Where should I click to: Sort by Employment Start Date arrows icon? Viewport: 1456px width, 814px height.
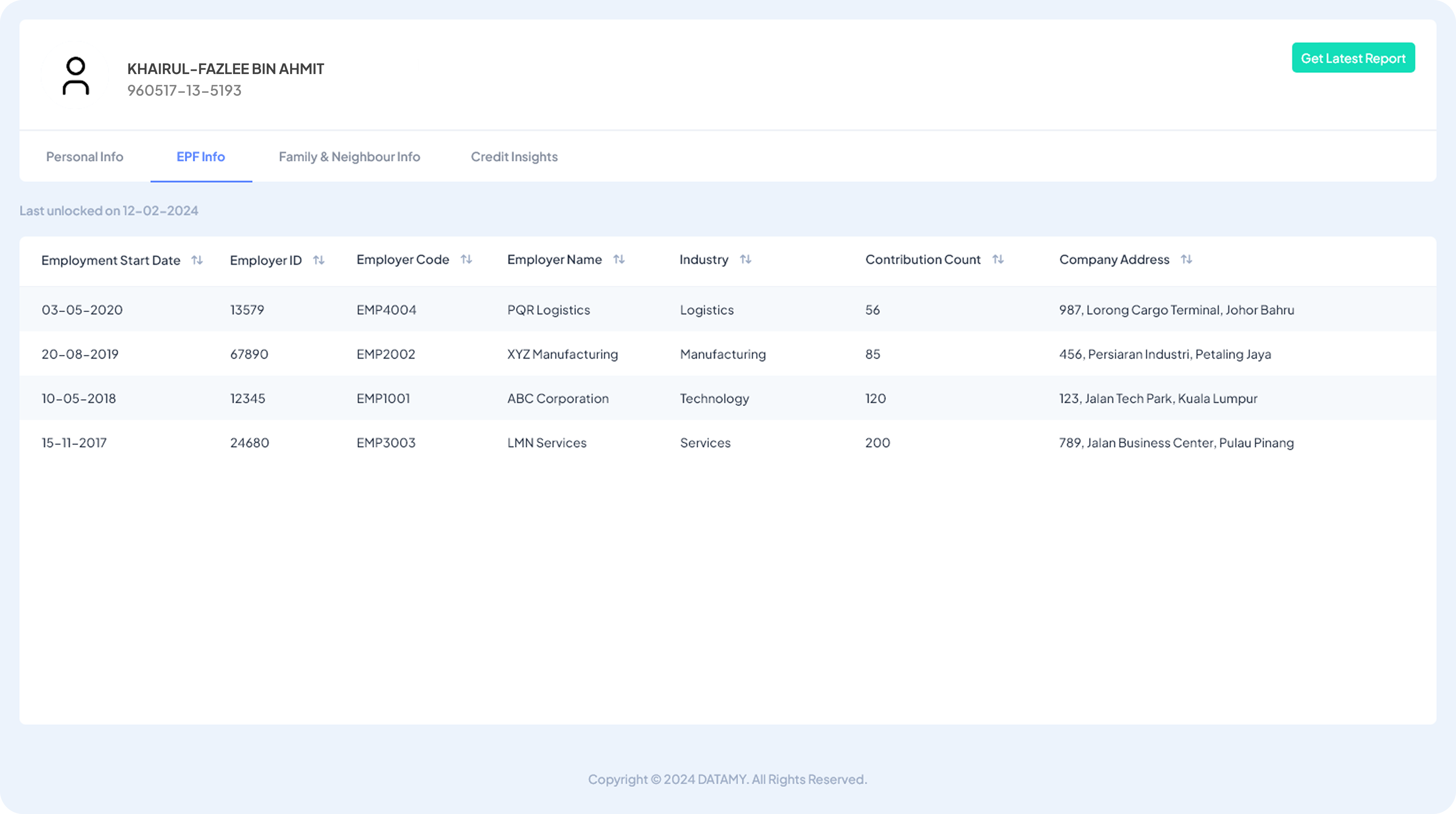coord(197,260)
